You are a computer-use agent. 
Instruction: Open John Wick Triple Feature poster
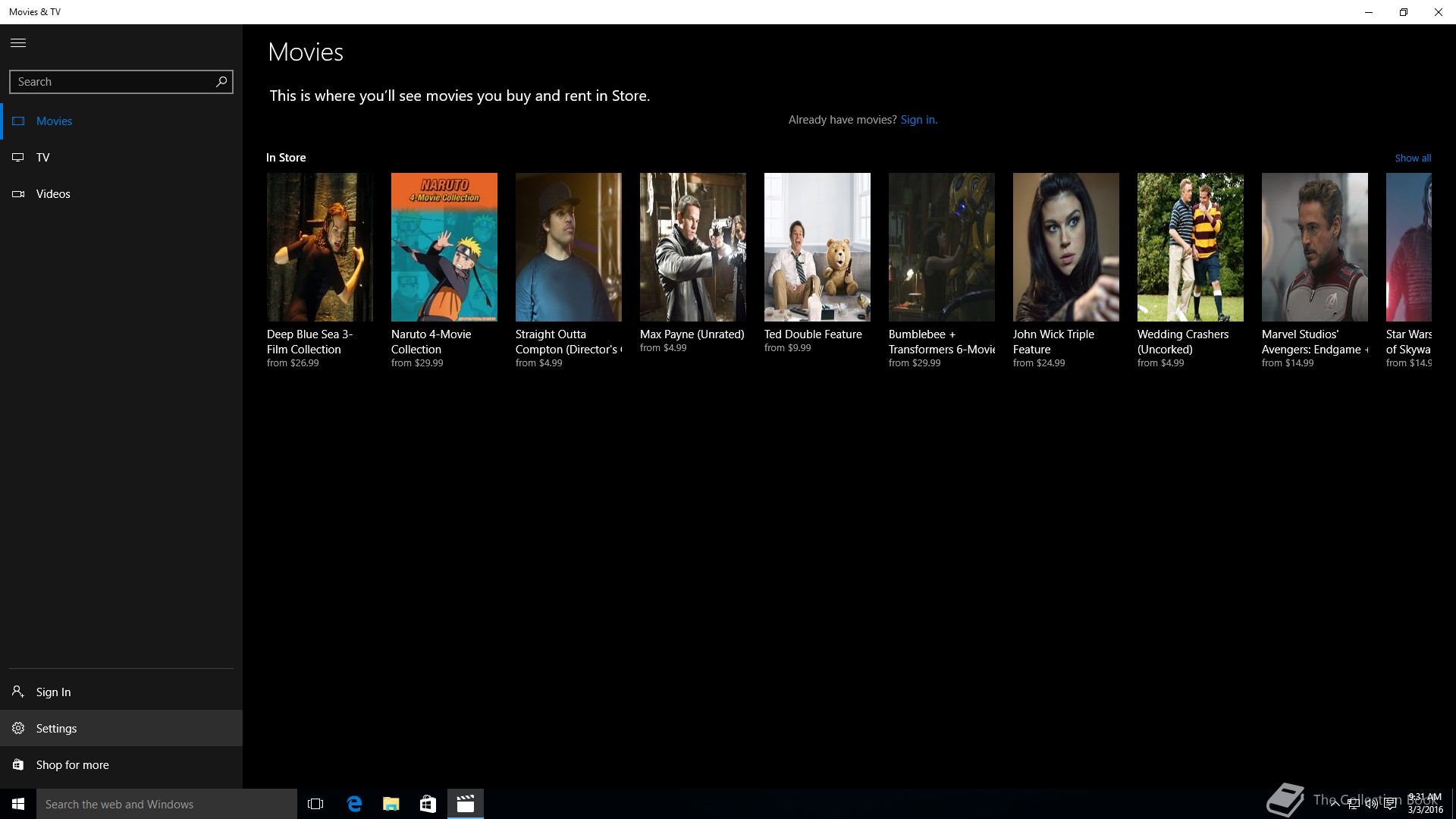(1066, 247)
